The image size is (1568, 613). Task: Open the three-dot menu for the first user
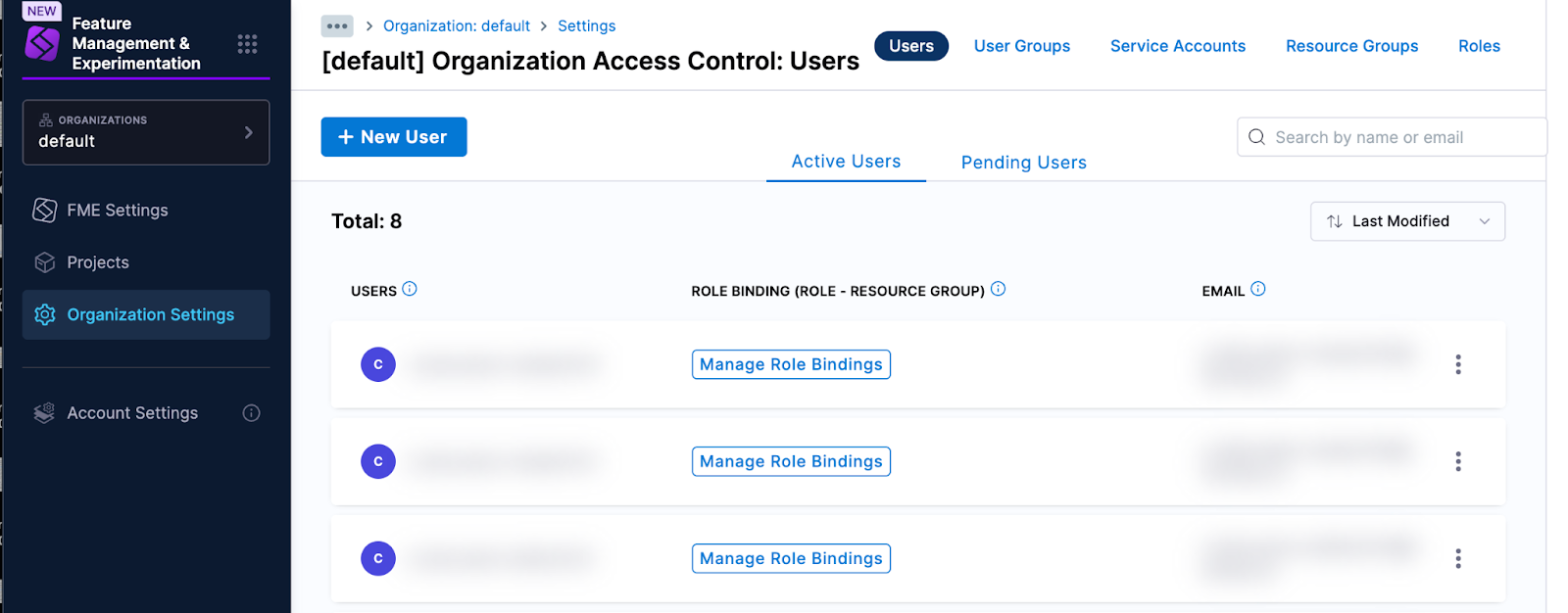point(1457,364)
